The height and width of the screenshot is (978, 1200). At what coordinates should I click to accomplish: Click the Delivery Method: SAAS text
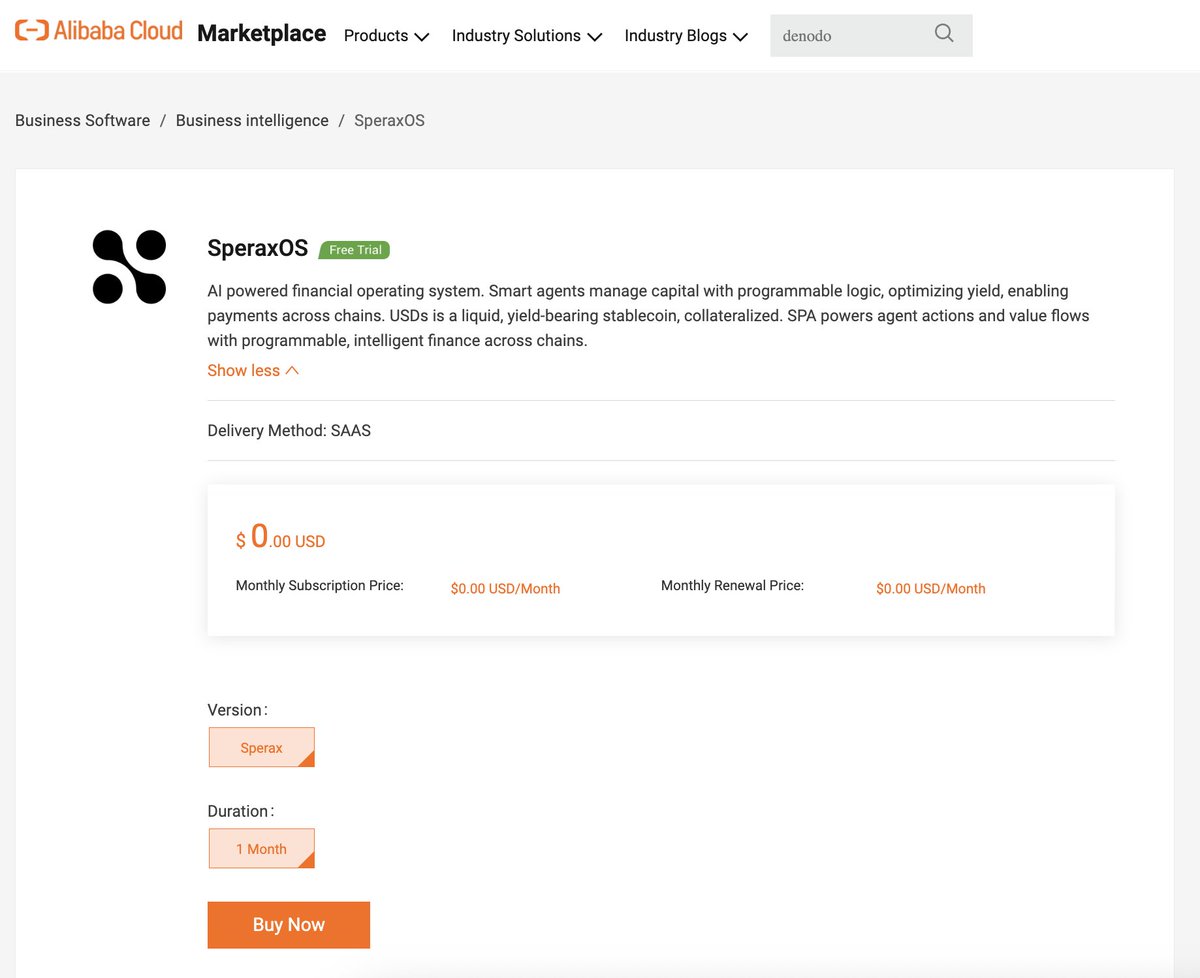pos(289,431)
